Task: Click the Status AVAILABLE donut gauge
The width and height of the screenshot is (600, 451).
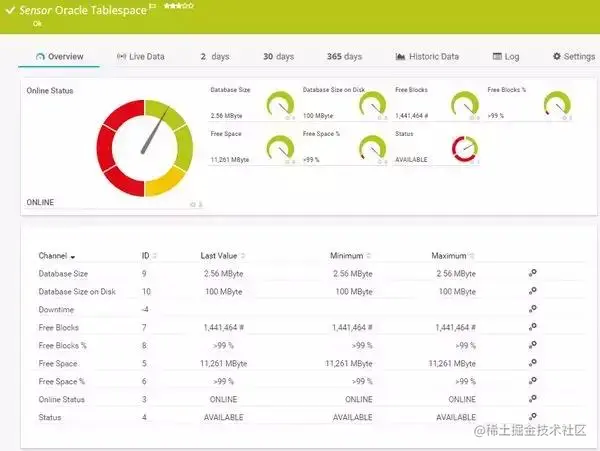Action: pyautogui.click(x=465, y=149)
